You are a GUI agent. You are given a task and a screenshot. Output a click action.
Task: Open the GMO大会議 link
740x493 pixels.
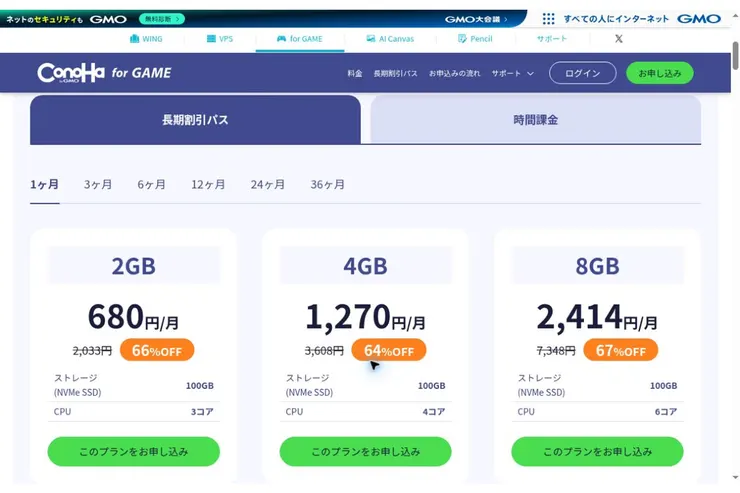coord(476,19)
